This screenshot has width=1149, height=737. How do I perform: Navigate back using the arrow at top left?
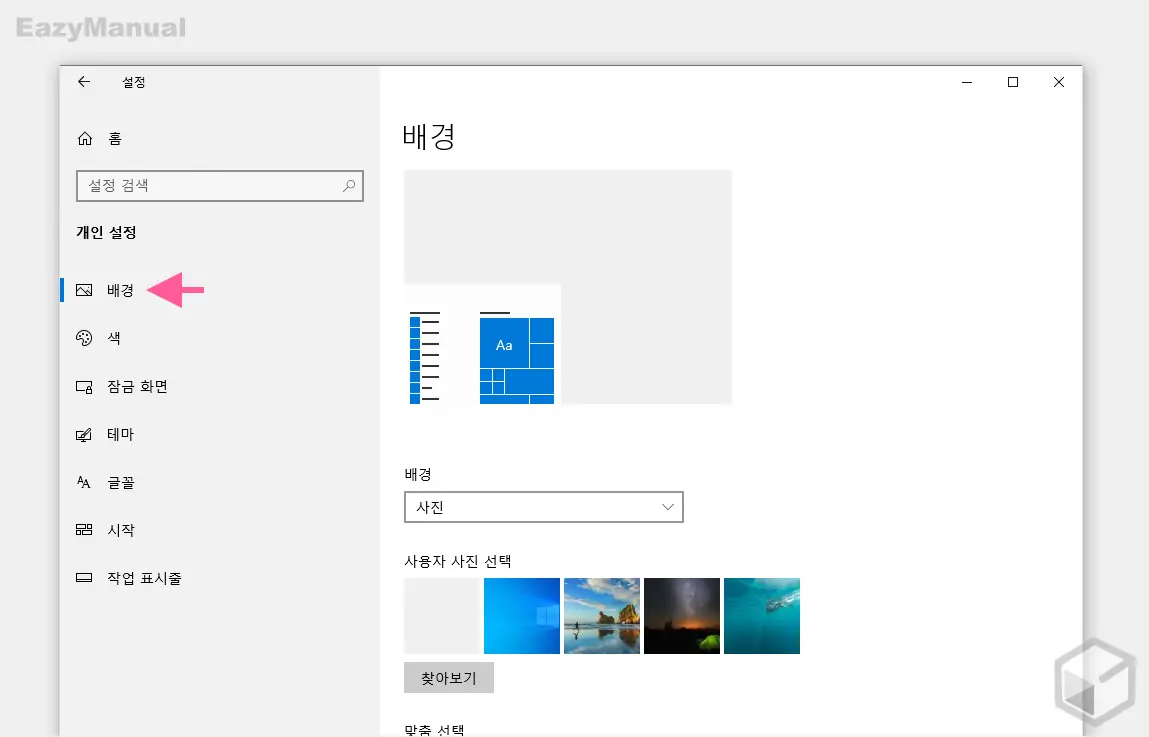coord(84,82)
